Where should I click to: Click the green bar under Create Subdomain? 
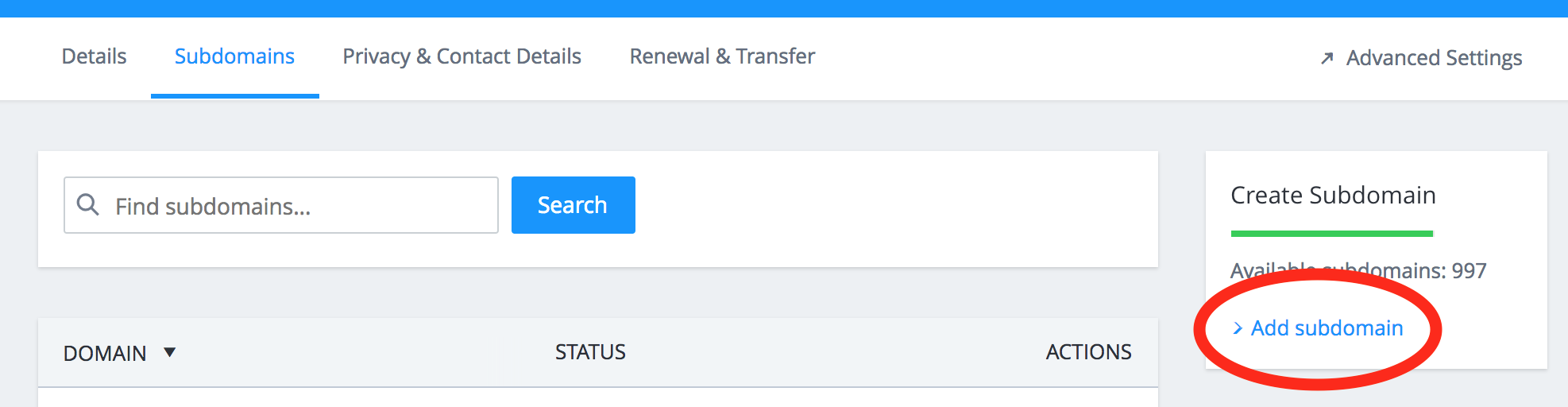pos(1331,234)
